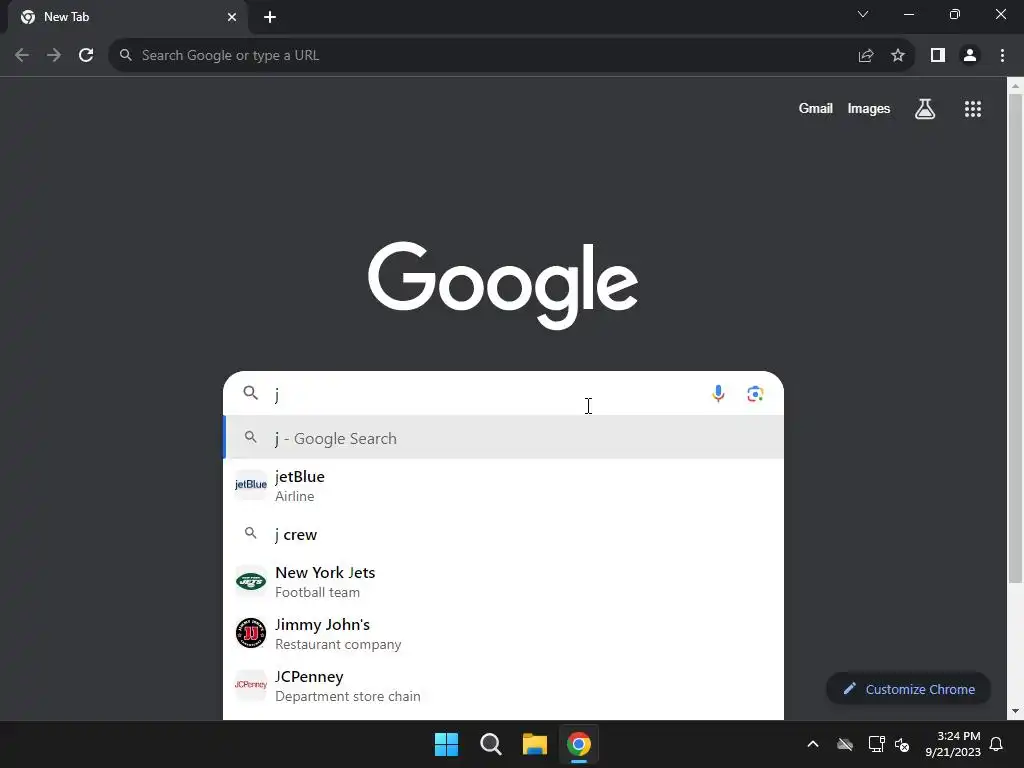Open File Explorer from the taskbar
The image size is (1024, 768).
click(x=535, y=744)
